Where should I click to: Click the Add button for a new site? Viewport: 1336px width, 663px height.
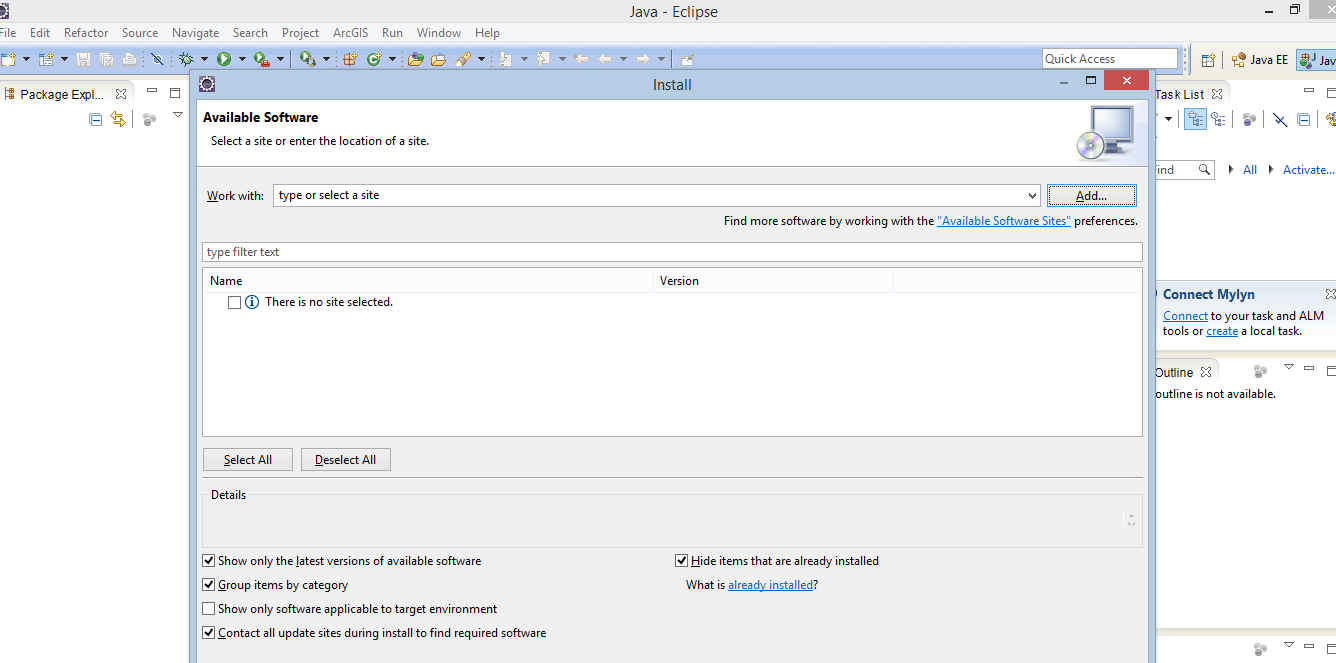[x=1091, y=195]
